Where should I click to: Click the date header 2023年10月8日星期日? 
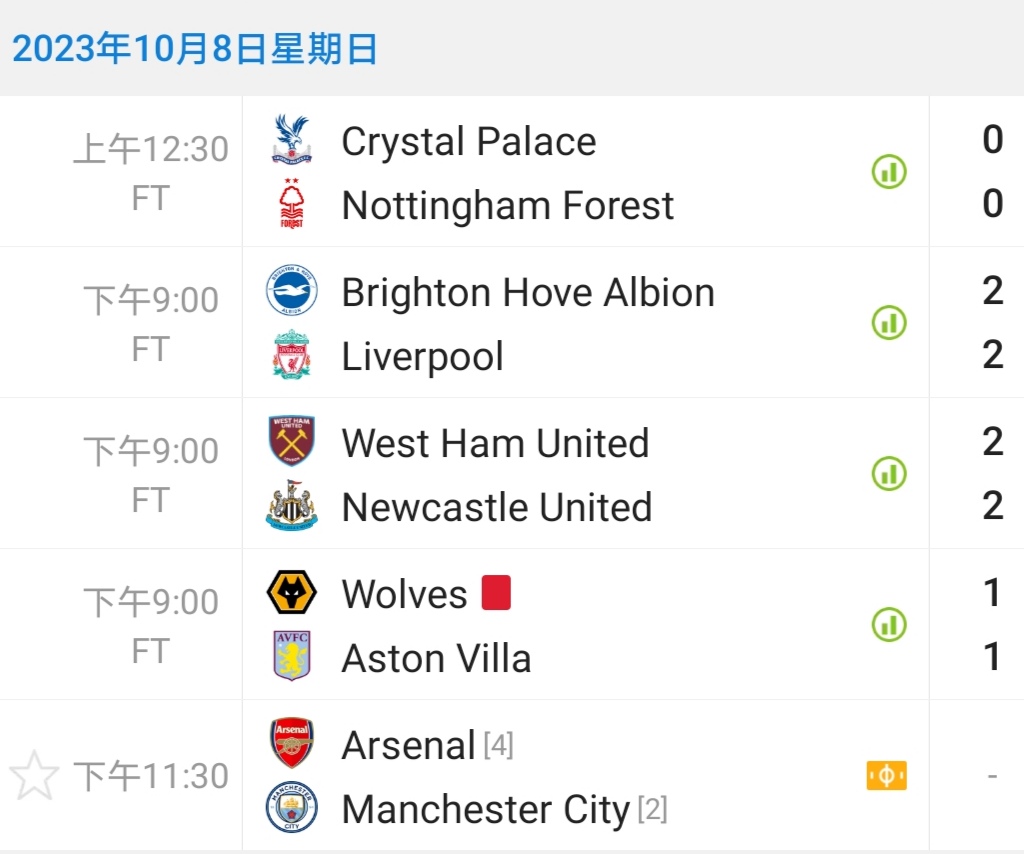[195, 48]
